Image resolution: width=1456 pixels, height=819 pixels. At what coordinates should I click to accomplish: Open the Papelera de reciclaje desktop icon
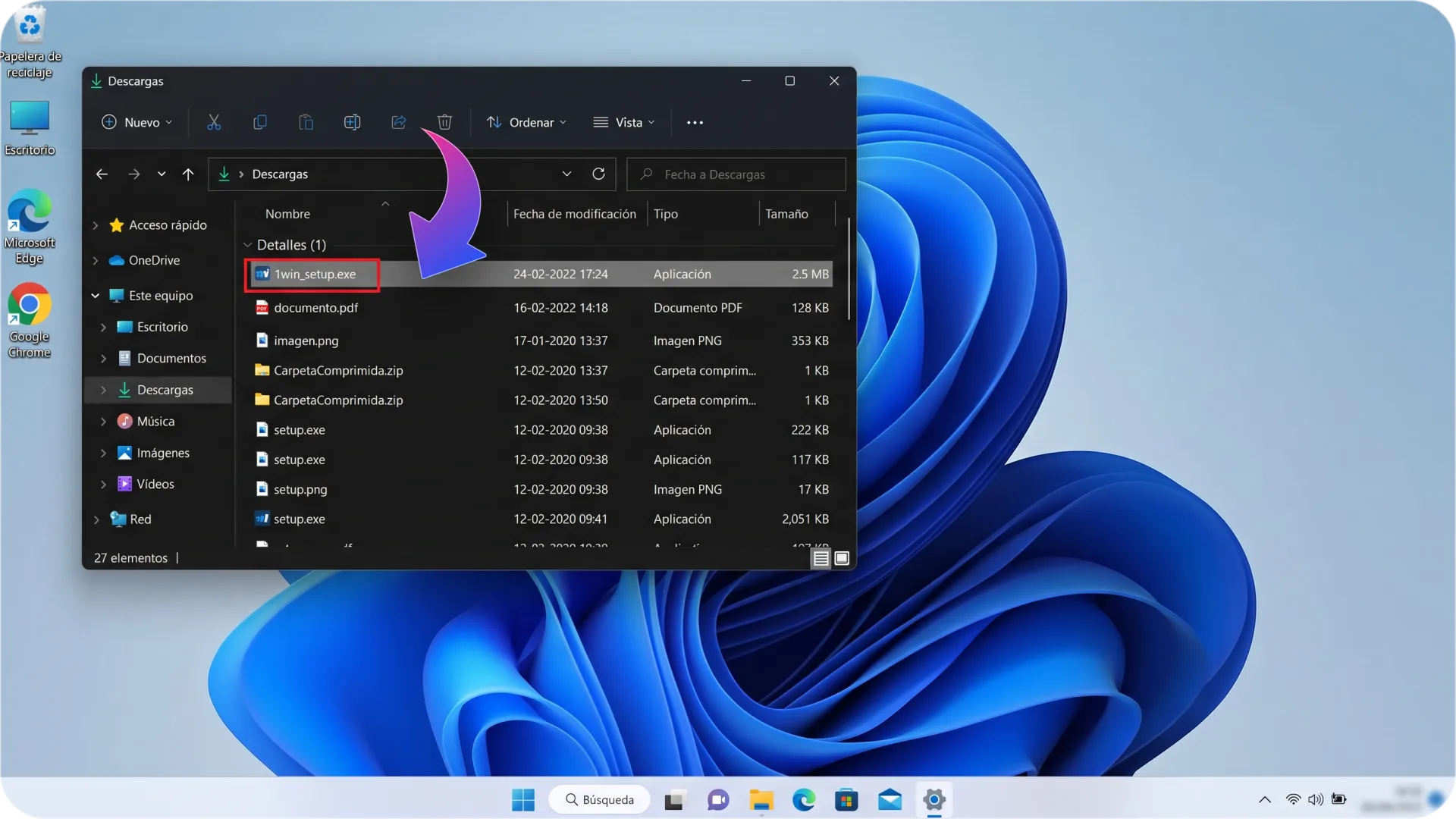[x=30, y=41]
